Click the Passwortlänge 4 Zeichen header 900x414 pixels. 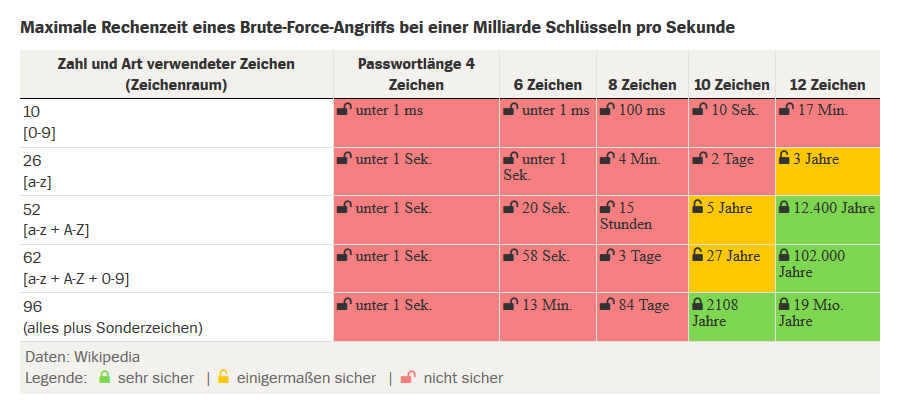416,75
